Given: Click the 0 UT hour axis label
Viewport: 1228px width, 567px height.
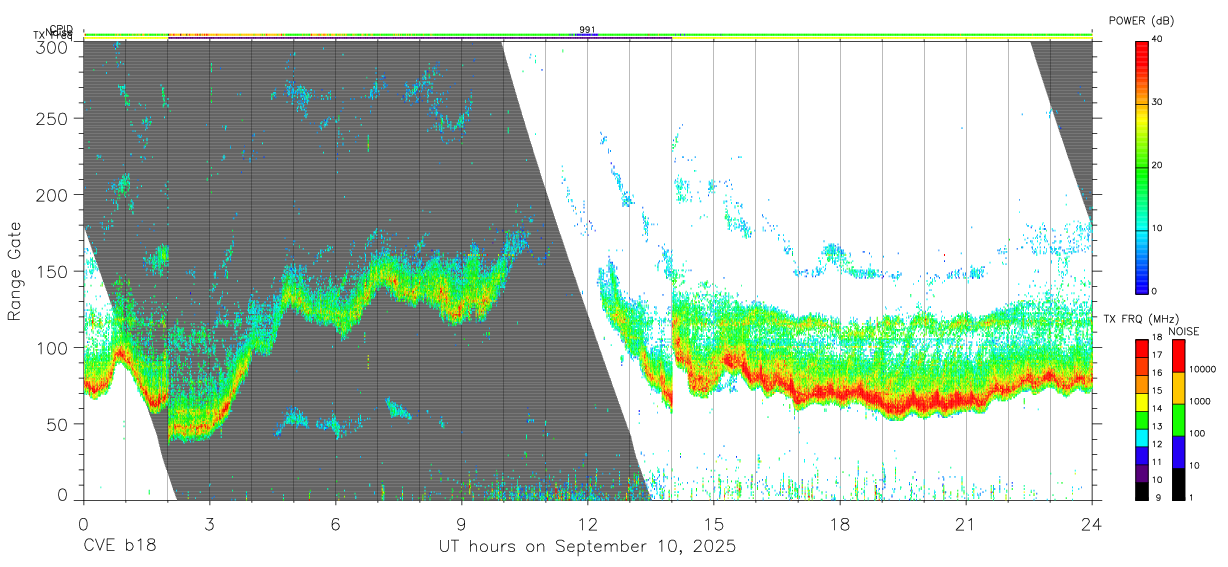Looking at the screenshot, I should [x=83, y=524].
